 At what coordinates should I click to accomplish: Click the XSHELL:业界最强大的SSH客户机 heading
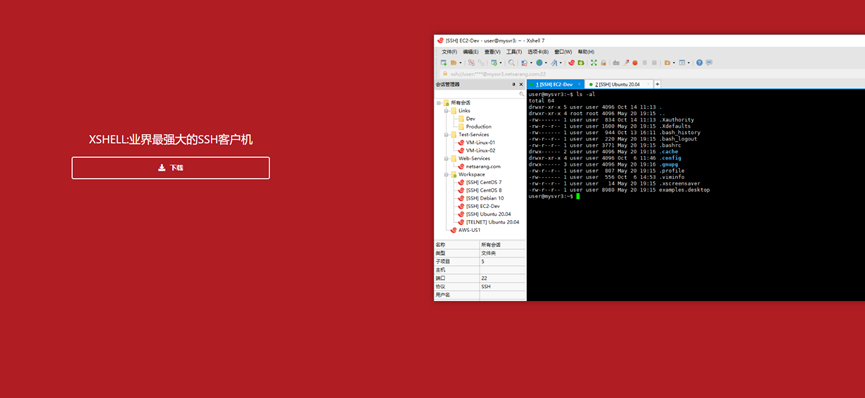170,140
